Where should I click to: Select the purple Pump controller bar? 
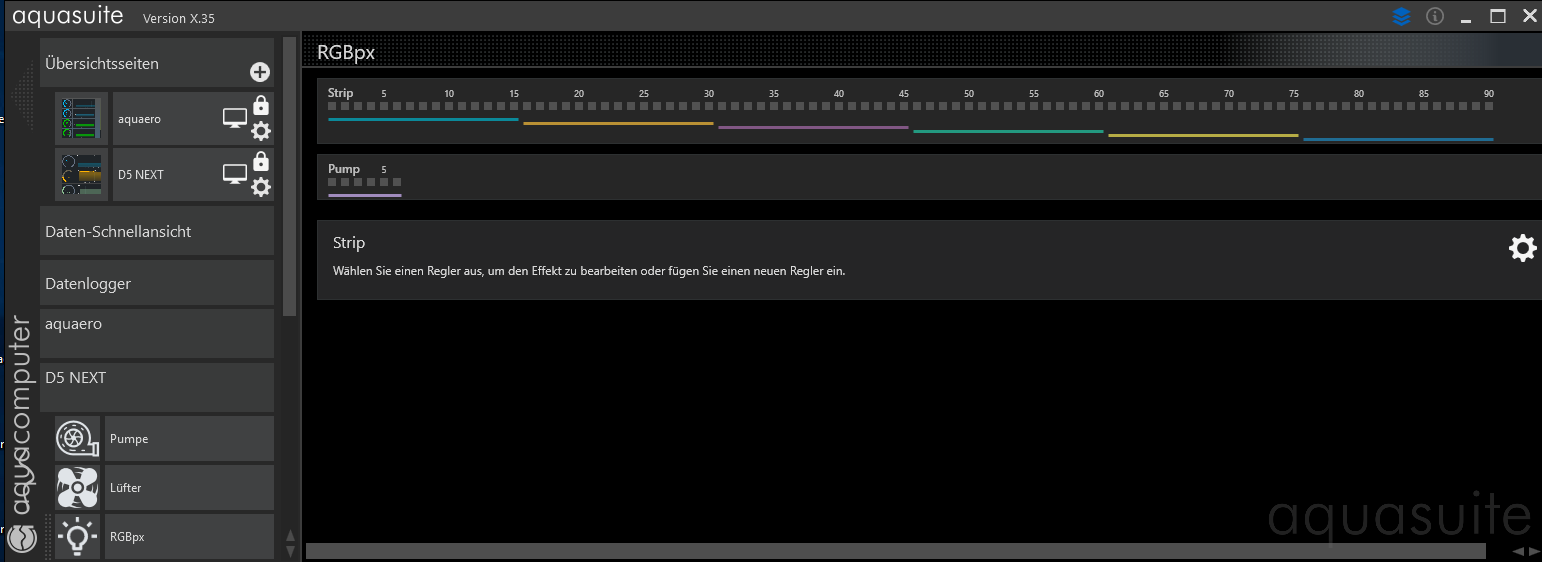tap(365, 195)
